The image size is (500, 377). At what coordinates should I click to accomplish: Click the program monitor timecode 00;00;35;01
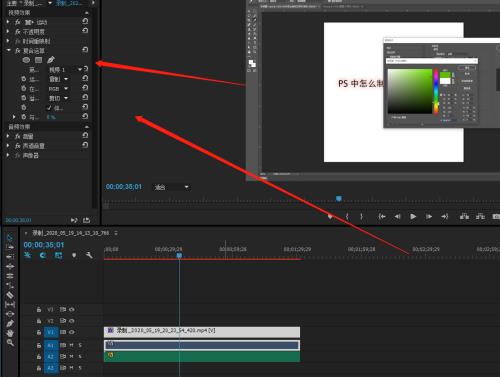124,187
